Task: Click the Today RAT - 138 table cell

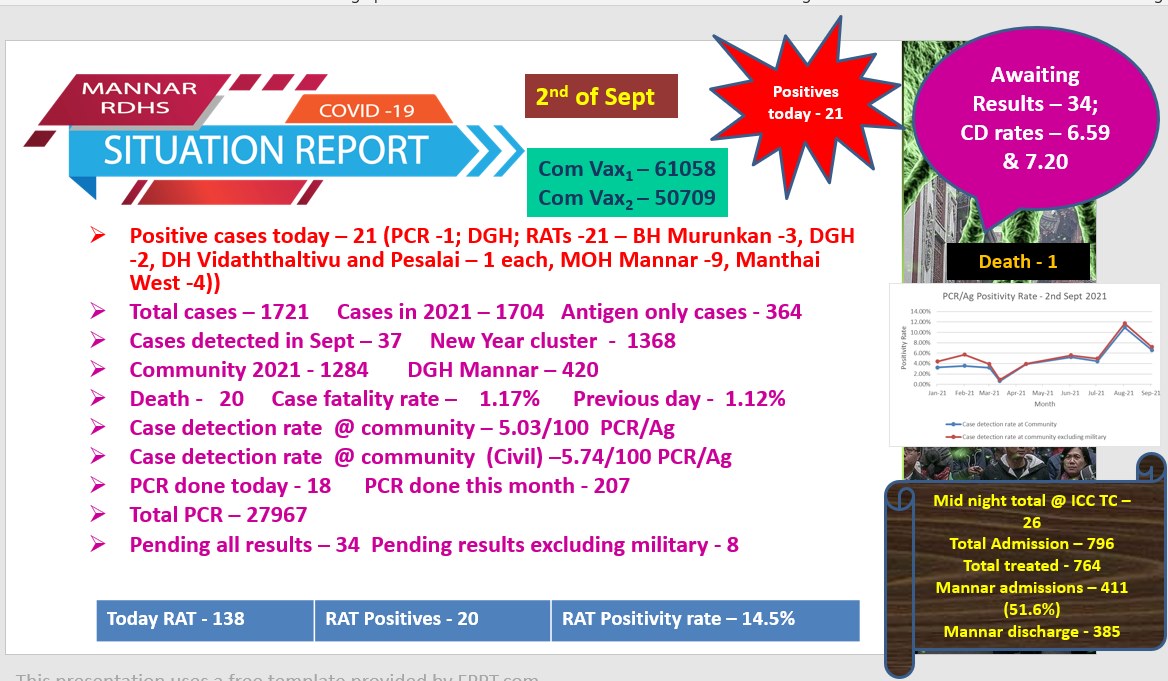Action: pyautogui.click(x=205, y=620)
